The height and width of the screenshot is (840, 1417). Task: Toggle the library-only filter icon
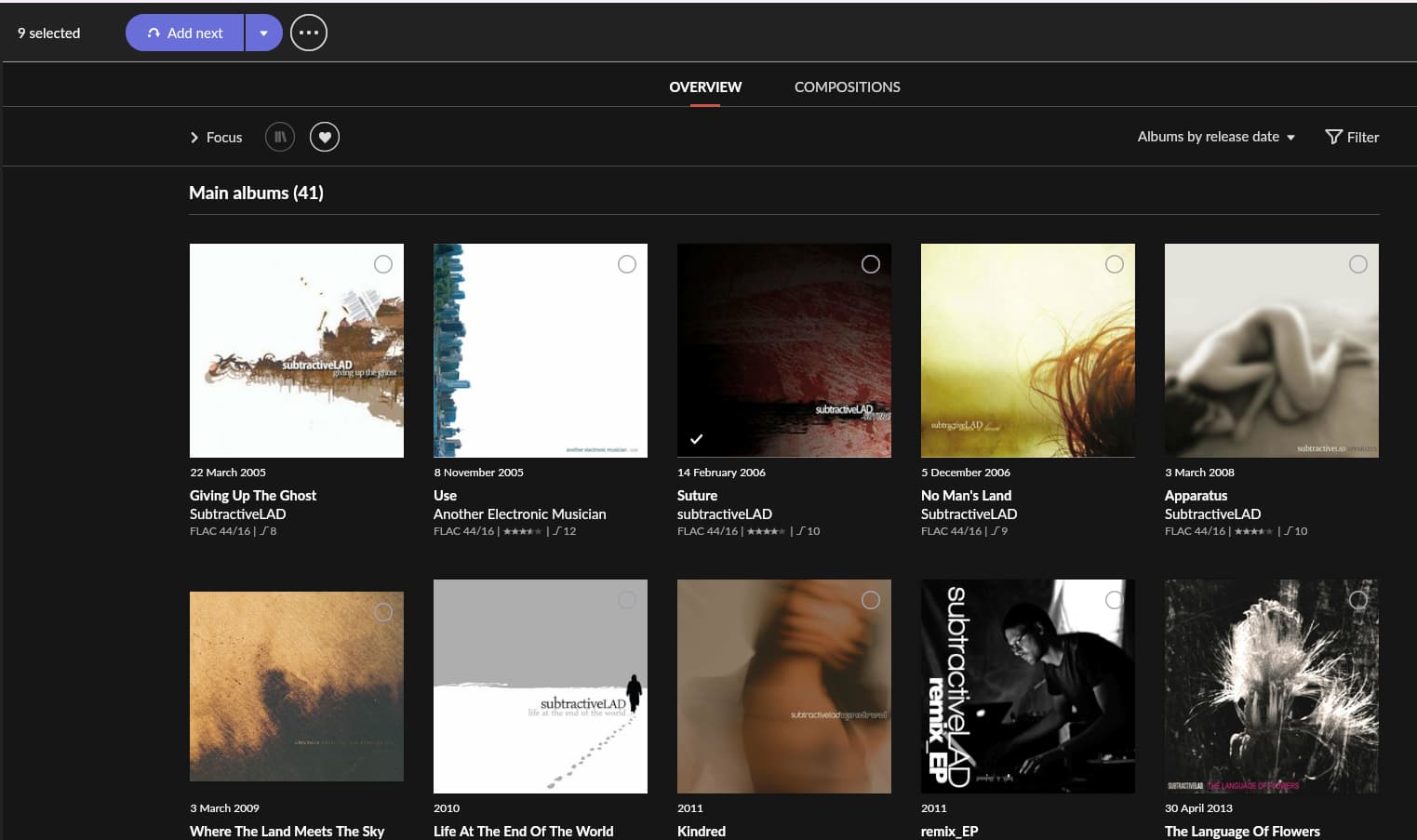[x=280, y=137]
